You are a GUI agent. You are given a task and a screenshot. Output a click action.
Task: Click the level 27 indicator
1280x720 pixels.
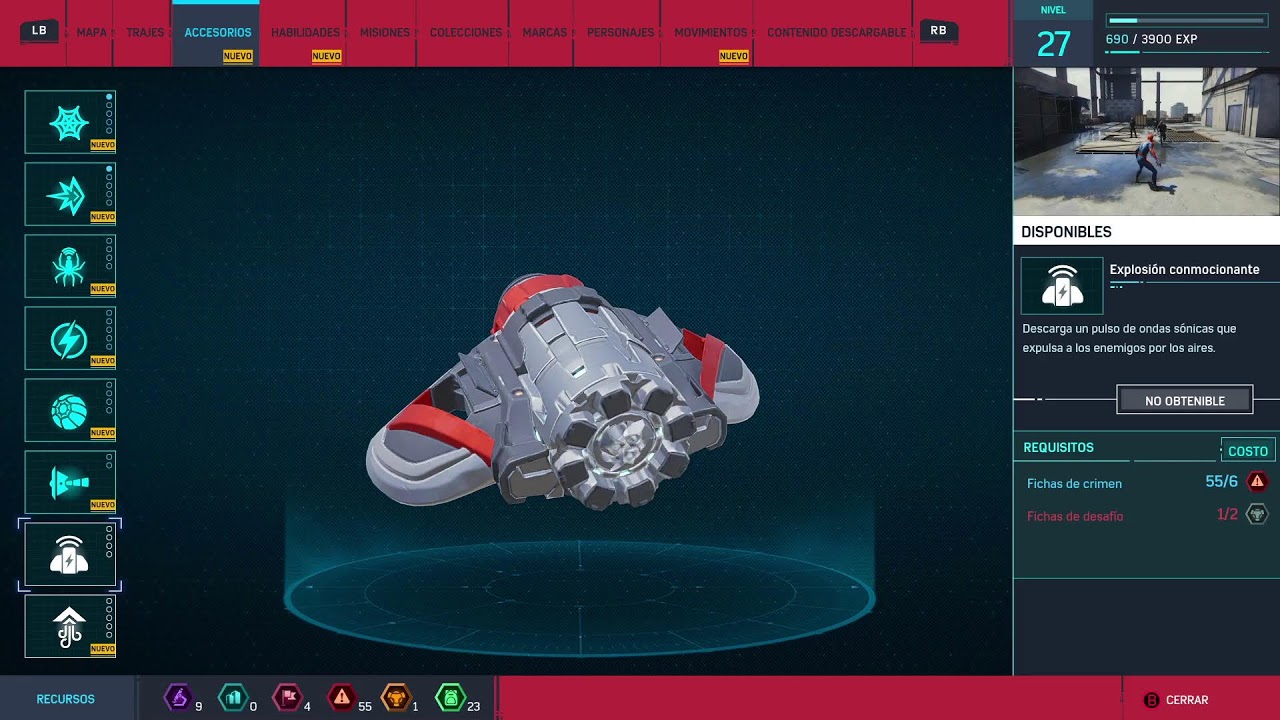(x=1053, y=44)
